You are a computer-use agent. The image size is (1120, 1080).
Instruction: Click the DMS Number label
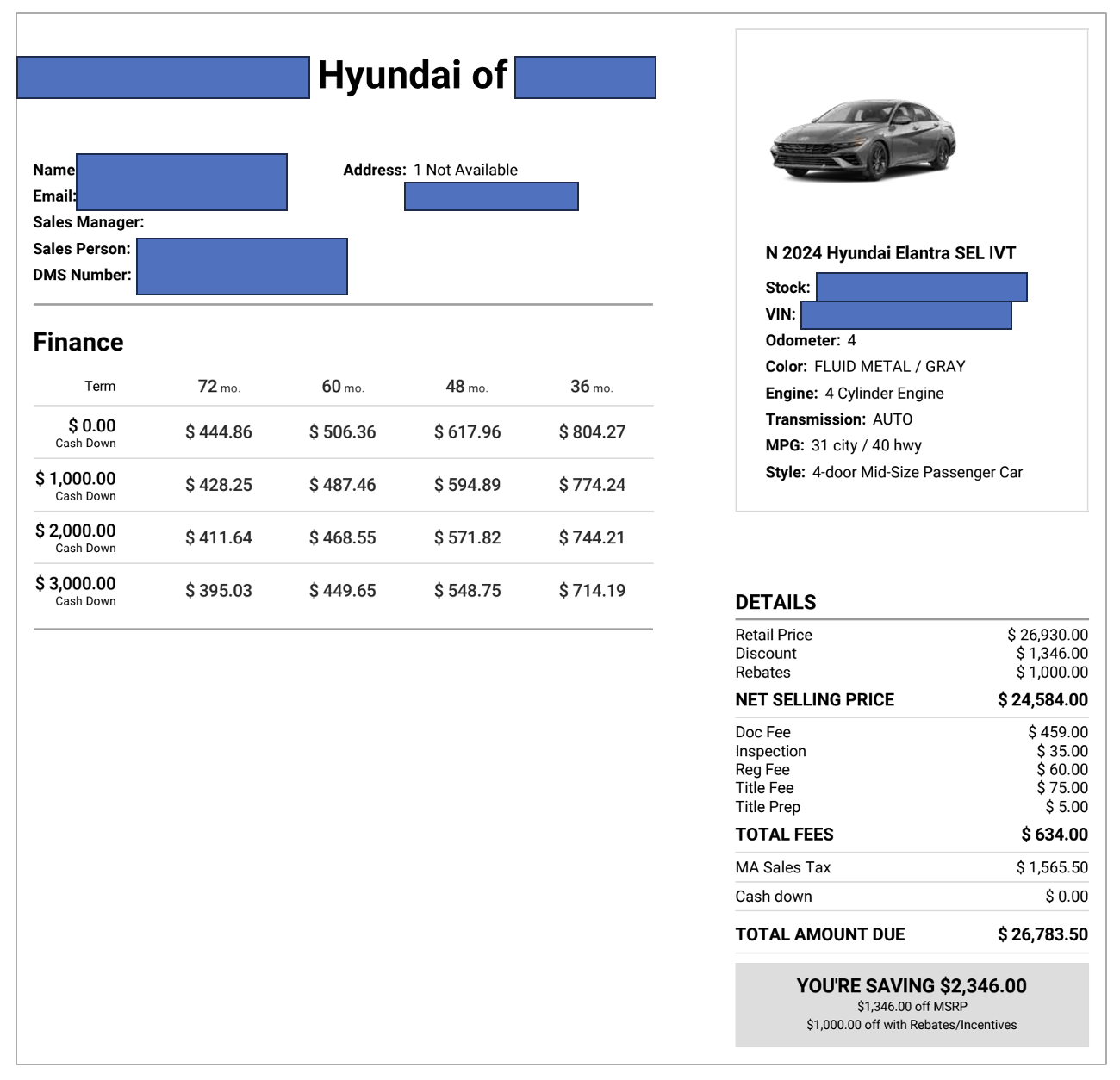[83, 275]
